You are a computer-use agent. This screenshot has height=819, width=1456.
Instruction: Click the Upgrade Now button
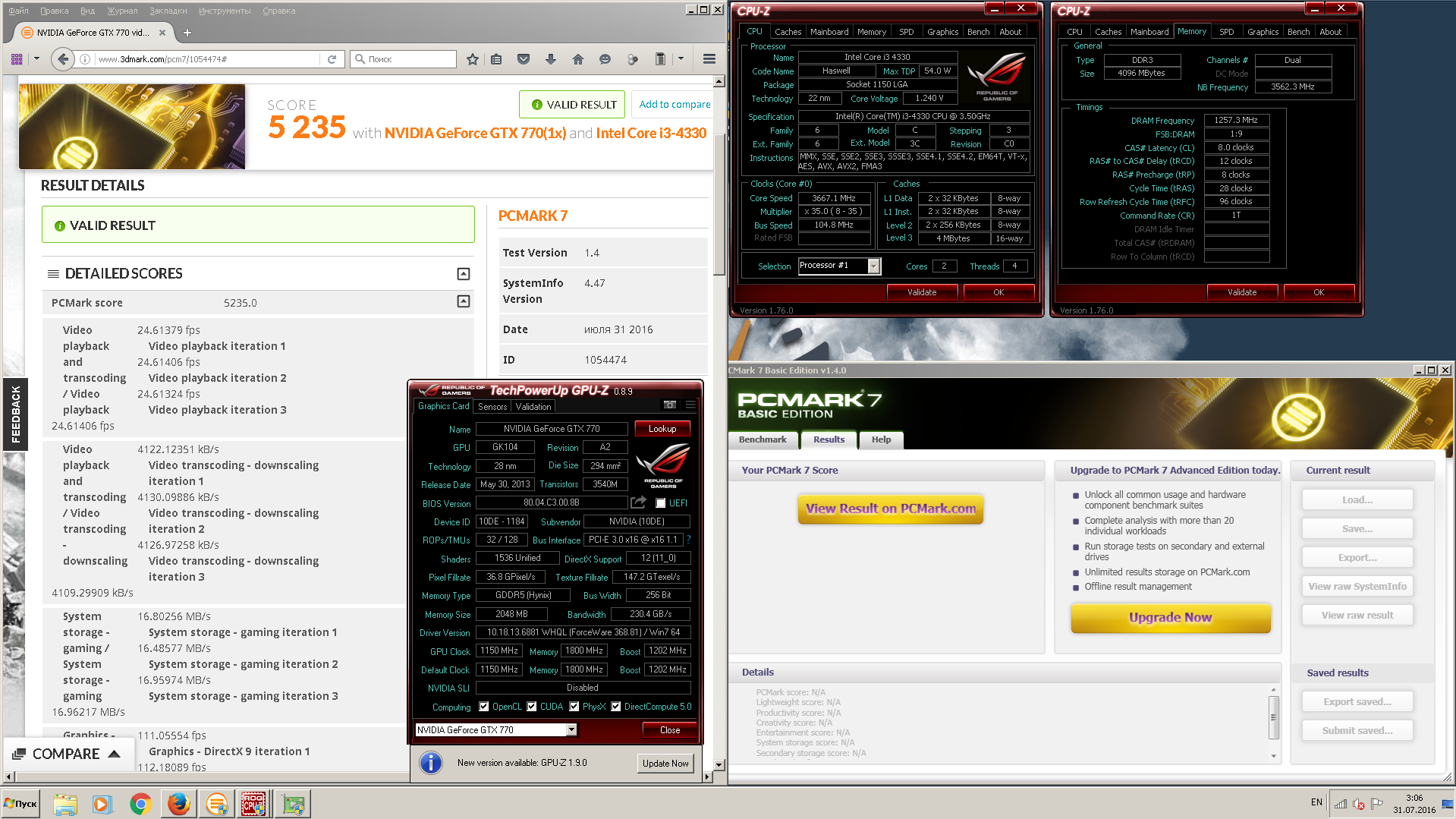click(1171, 617)
